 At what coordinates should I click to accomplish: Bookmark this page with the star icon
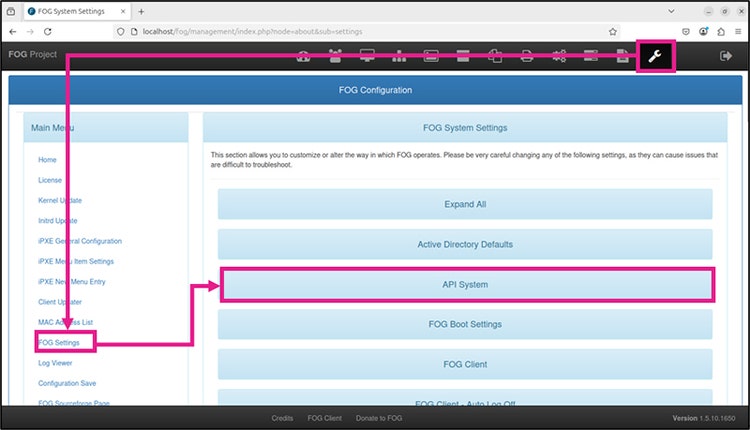click(x=613, y=32)
